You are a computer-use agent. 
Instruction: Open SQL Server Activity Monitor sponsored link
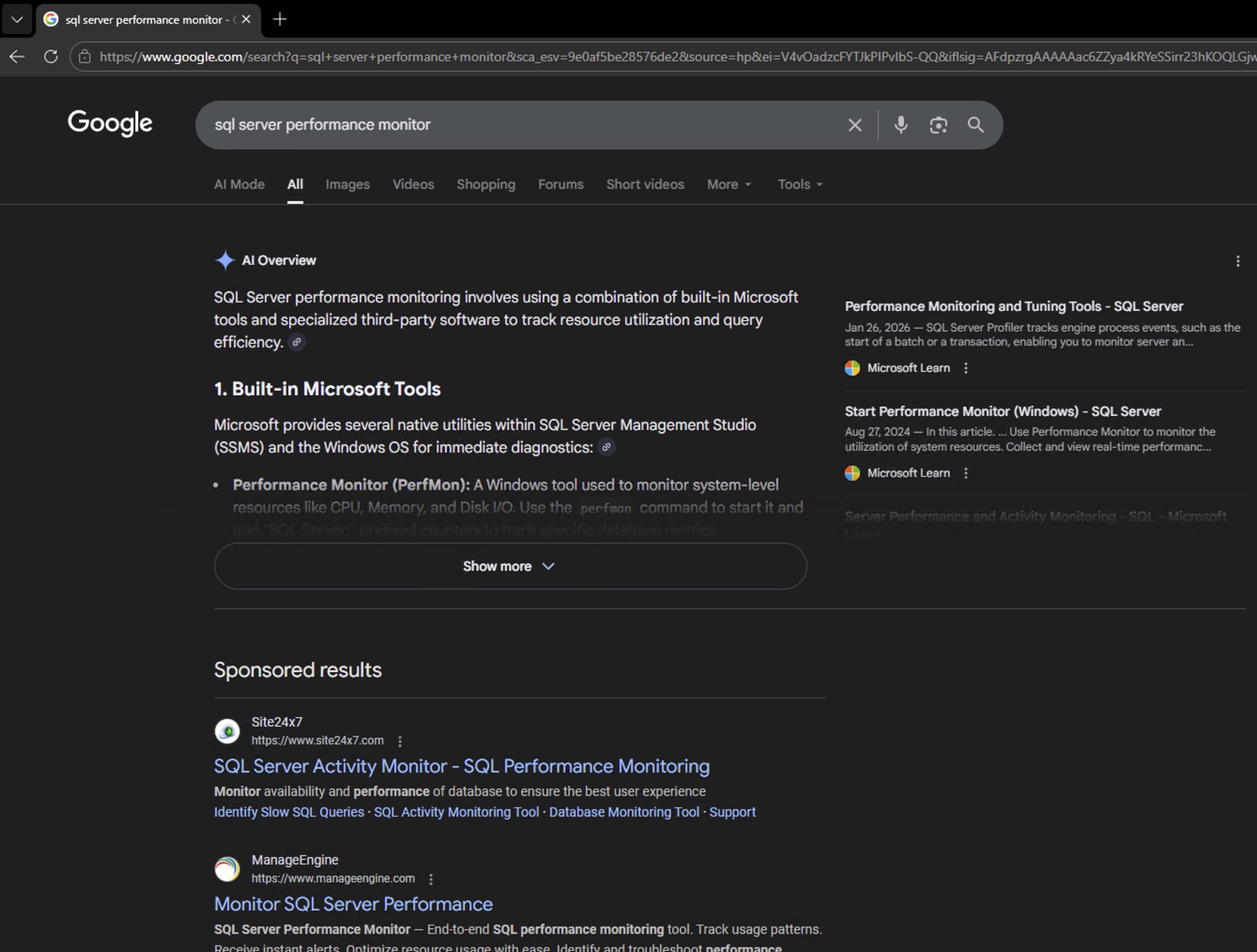click(462, 766)
